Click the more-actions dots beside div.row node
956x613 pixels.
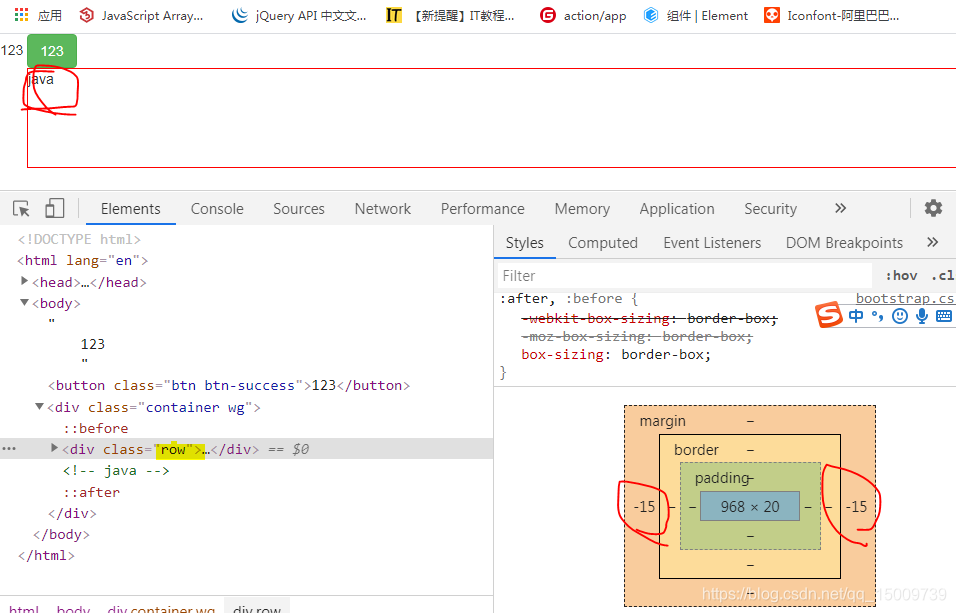click(x=10, y=448)
